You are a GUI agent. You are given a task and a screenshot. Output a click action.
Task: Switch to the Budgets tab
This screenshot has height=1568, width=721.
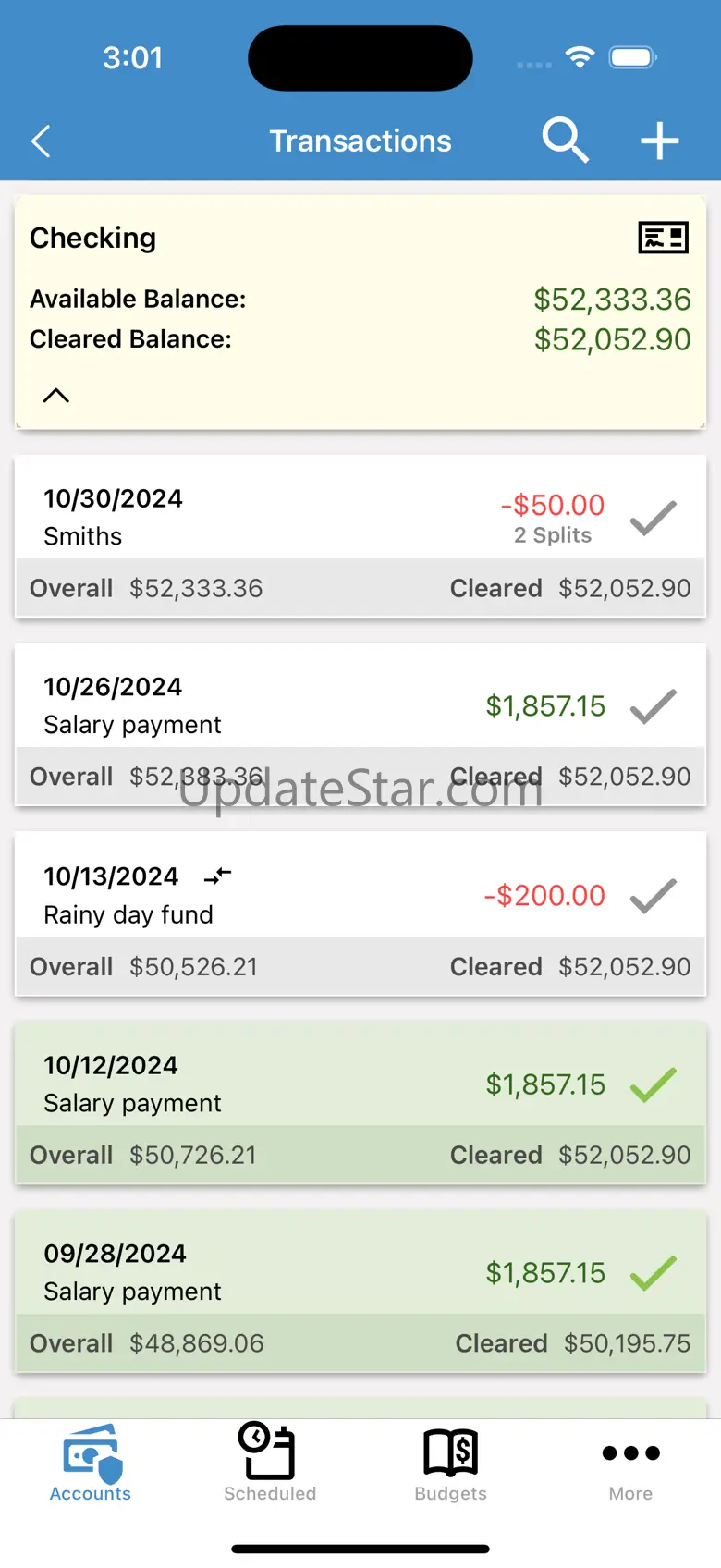(450, 1463)
